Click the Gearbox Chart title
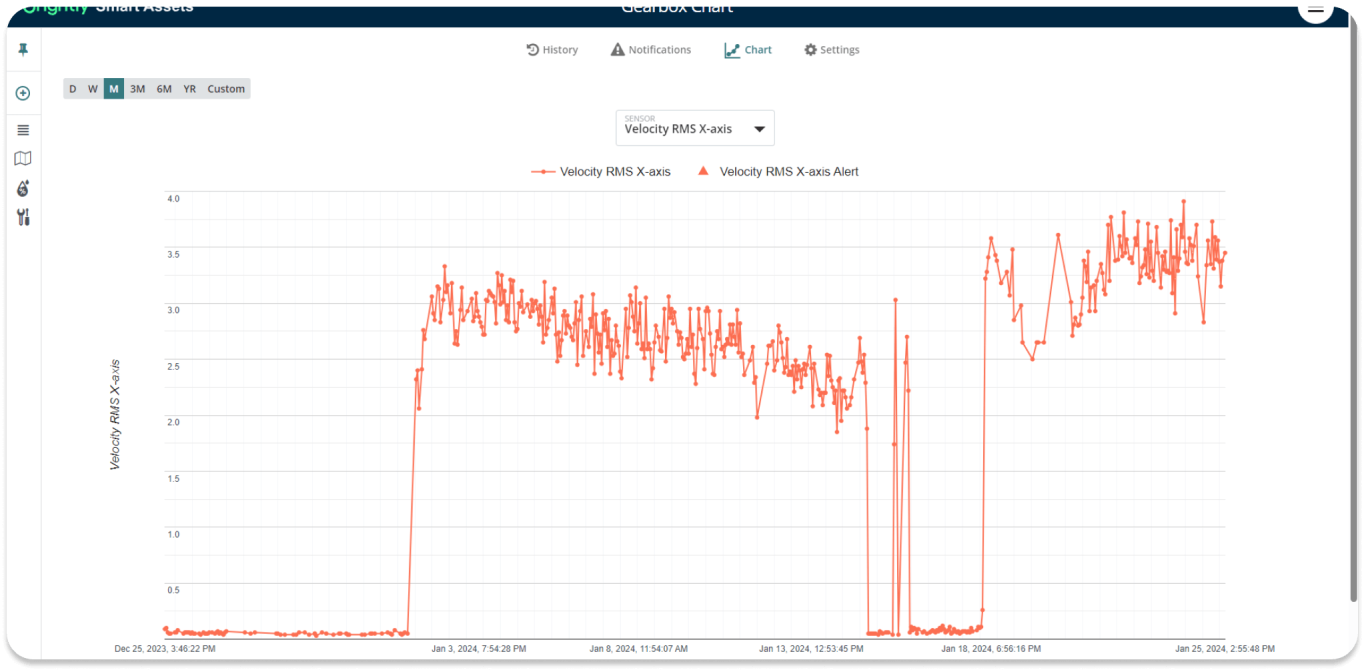The height and width of the screenshot is (670, 1366). pos(677,8)
